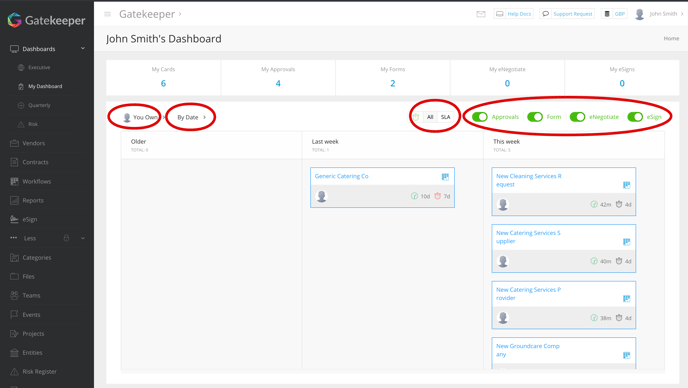
Task: Go to Teams in sidebar
Action: [31, 295]
